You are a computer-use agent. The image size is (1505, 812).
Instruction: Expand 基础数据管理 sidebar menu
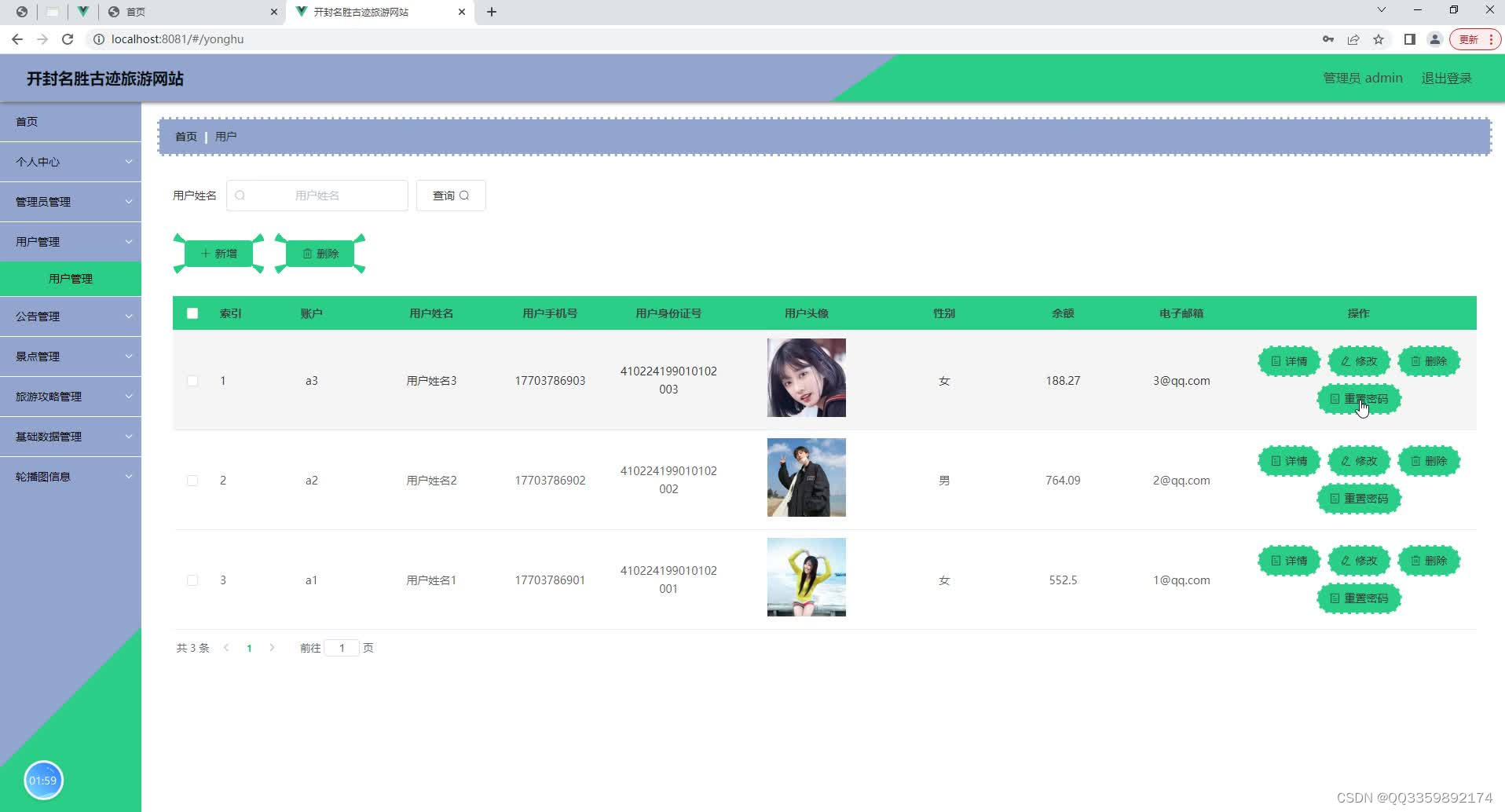click(71, 437)
